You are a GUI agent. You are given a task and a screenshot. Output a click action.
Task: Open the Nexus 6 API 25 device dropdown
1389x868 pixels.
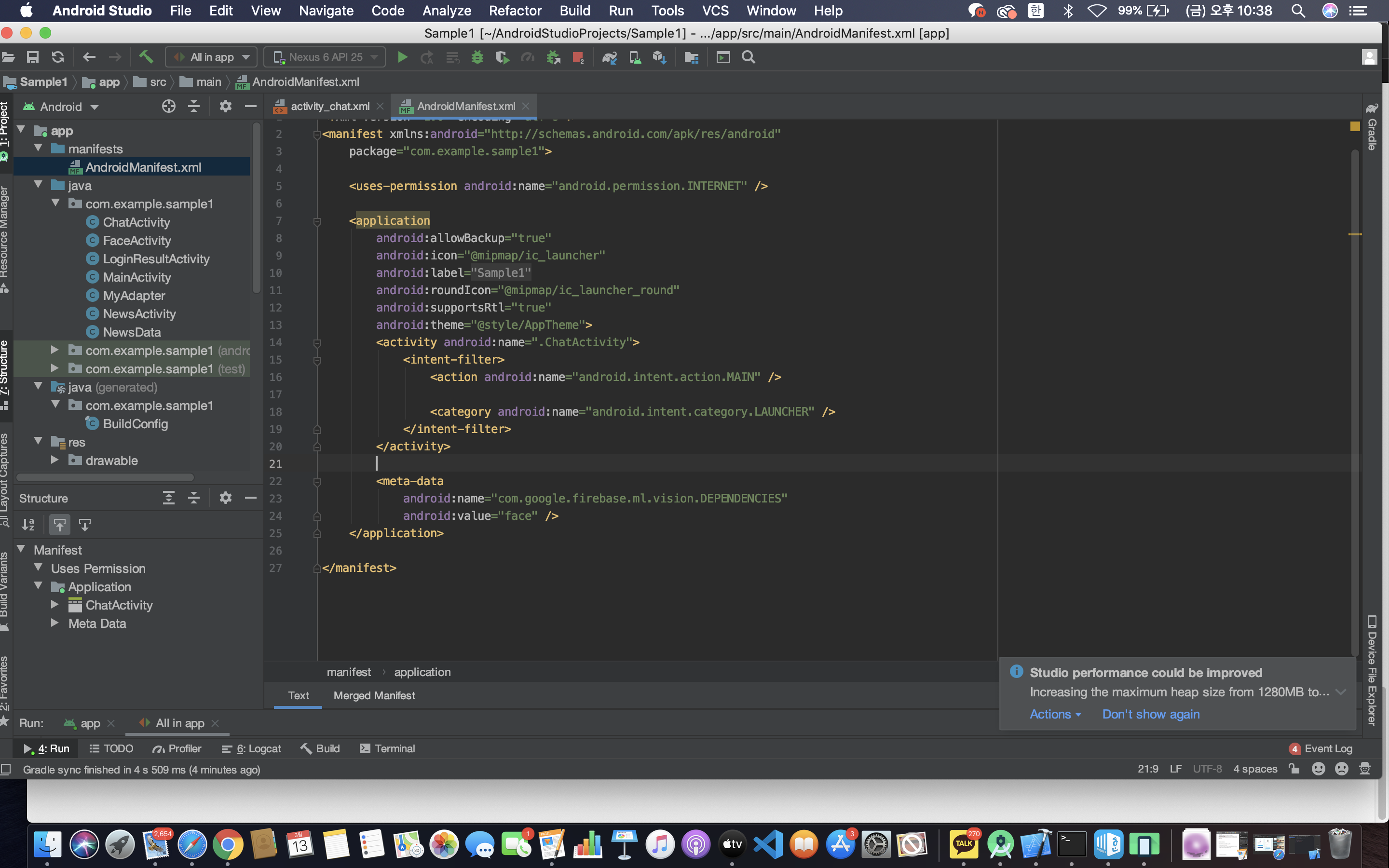pyautogui.click(x=325, y=57)
